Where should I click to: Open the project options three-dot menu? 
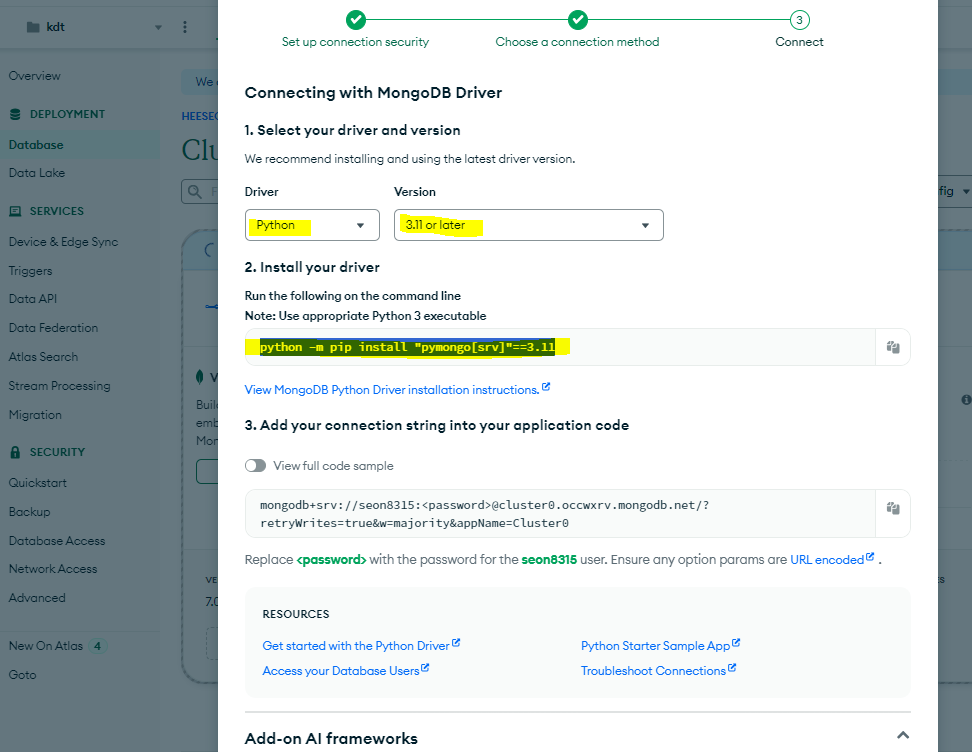coord(185,27)
